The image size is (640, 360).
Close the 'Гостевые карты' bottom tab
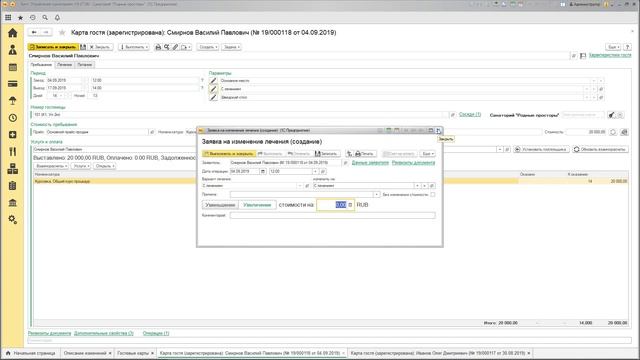(152, 353)
